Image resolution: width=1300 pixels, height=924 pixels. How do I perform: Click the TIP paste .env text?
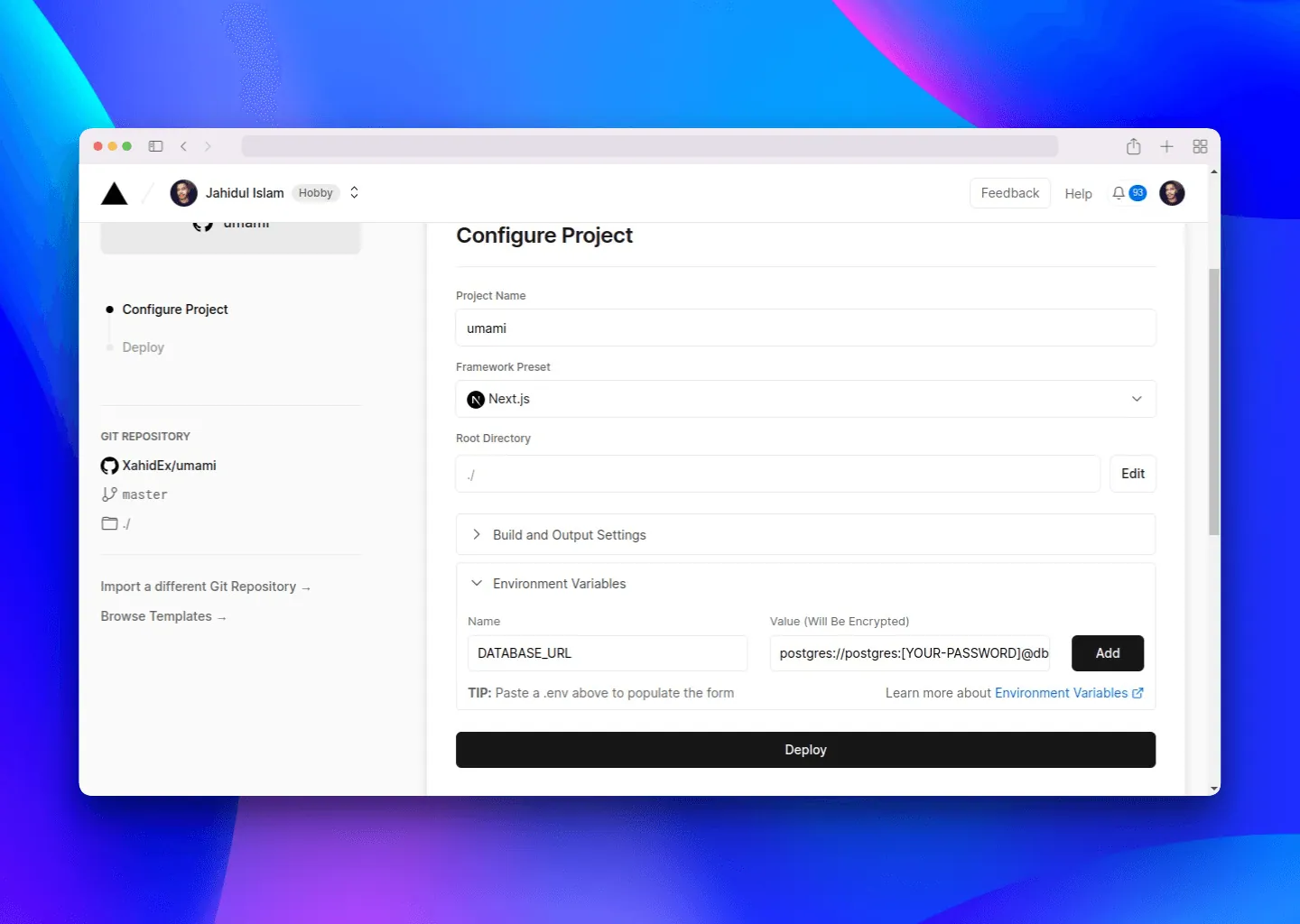601,693
